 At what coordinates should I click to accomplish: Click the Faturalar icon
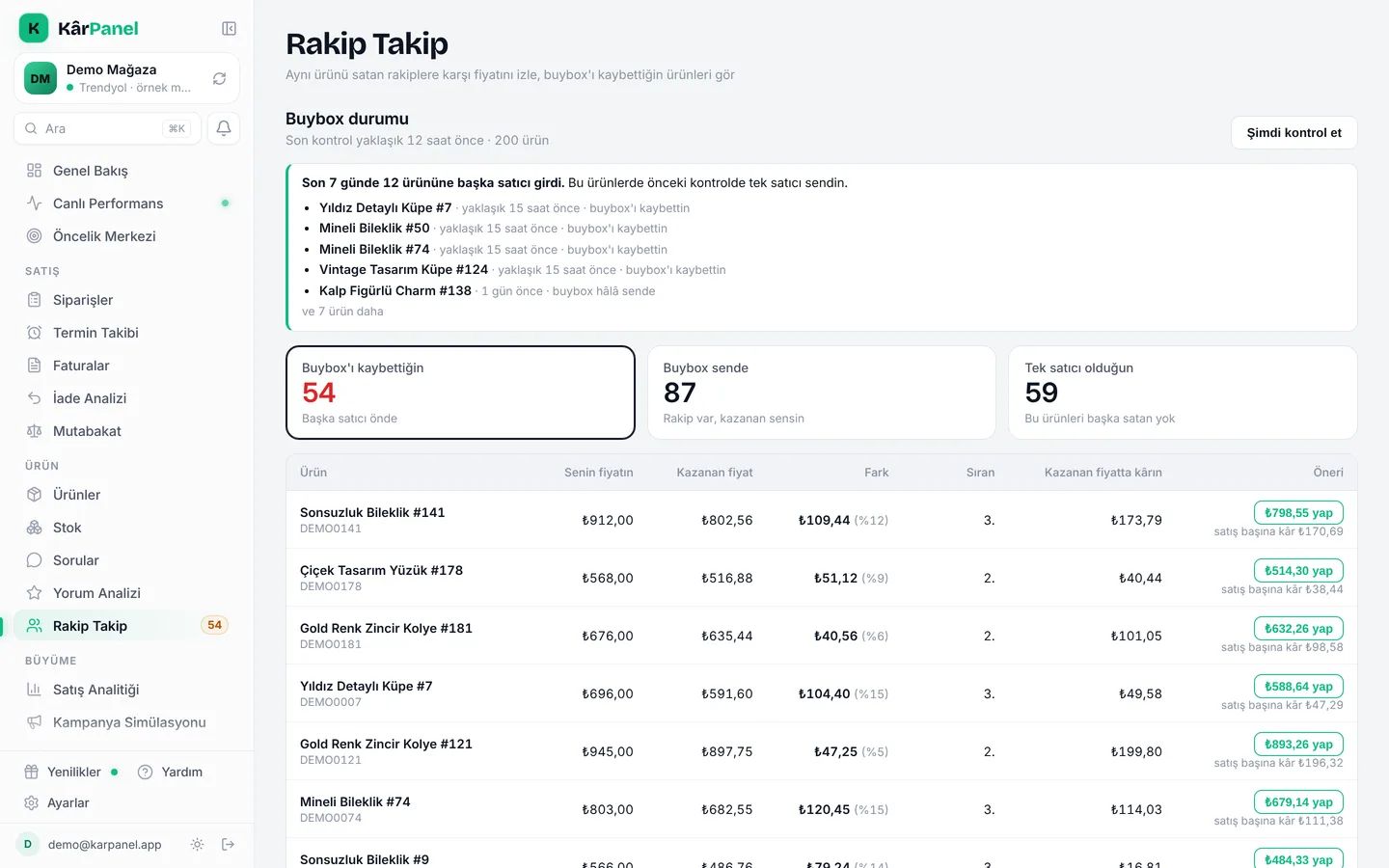tap(35, 366)
